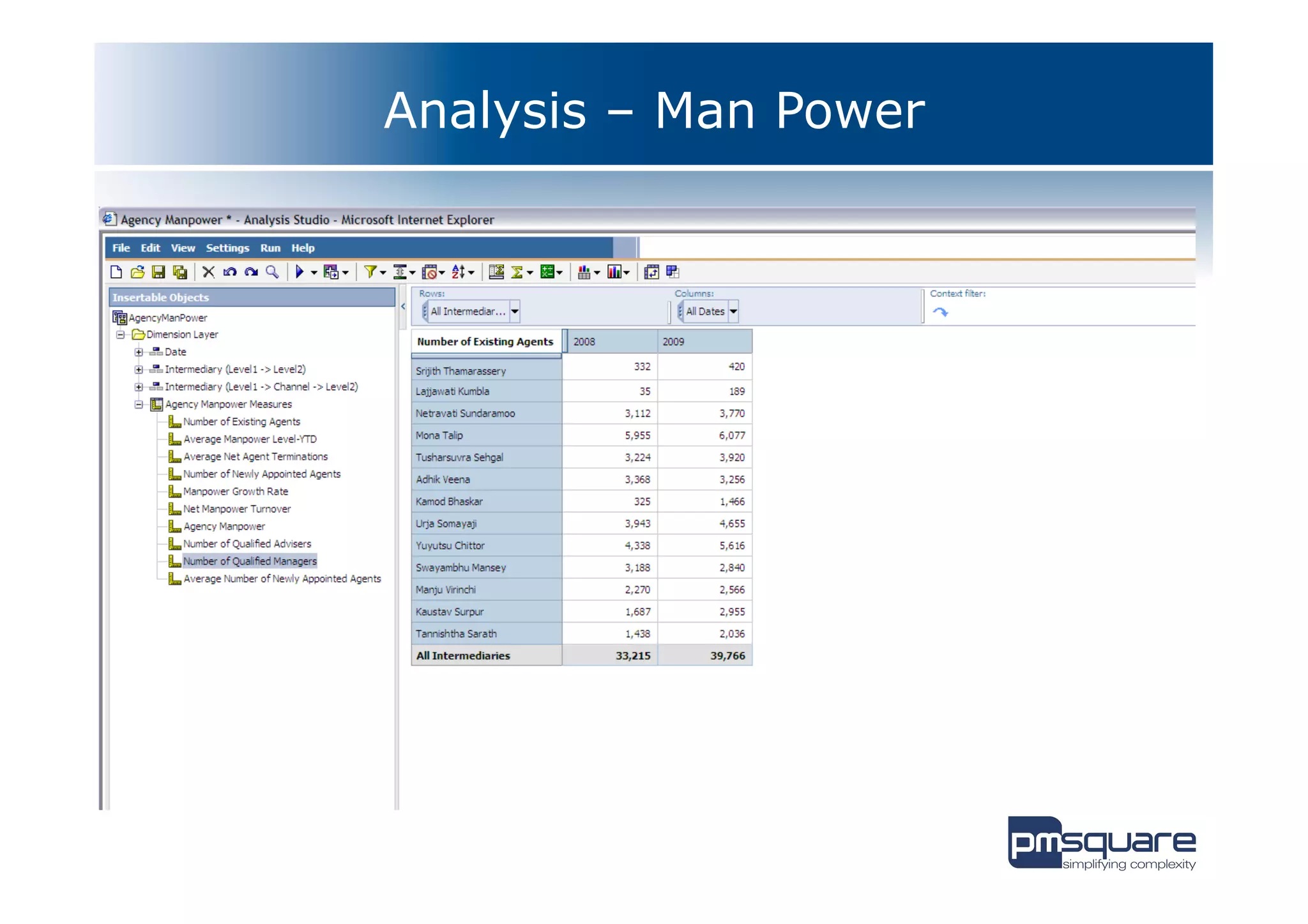Collapse the Insertable Objects pane arrow
Screen dimensions: 1308x924
pos(403,307)
